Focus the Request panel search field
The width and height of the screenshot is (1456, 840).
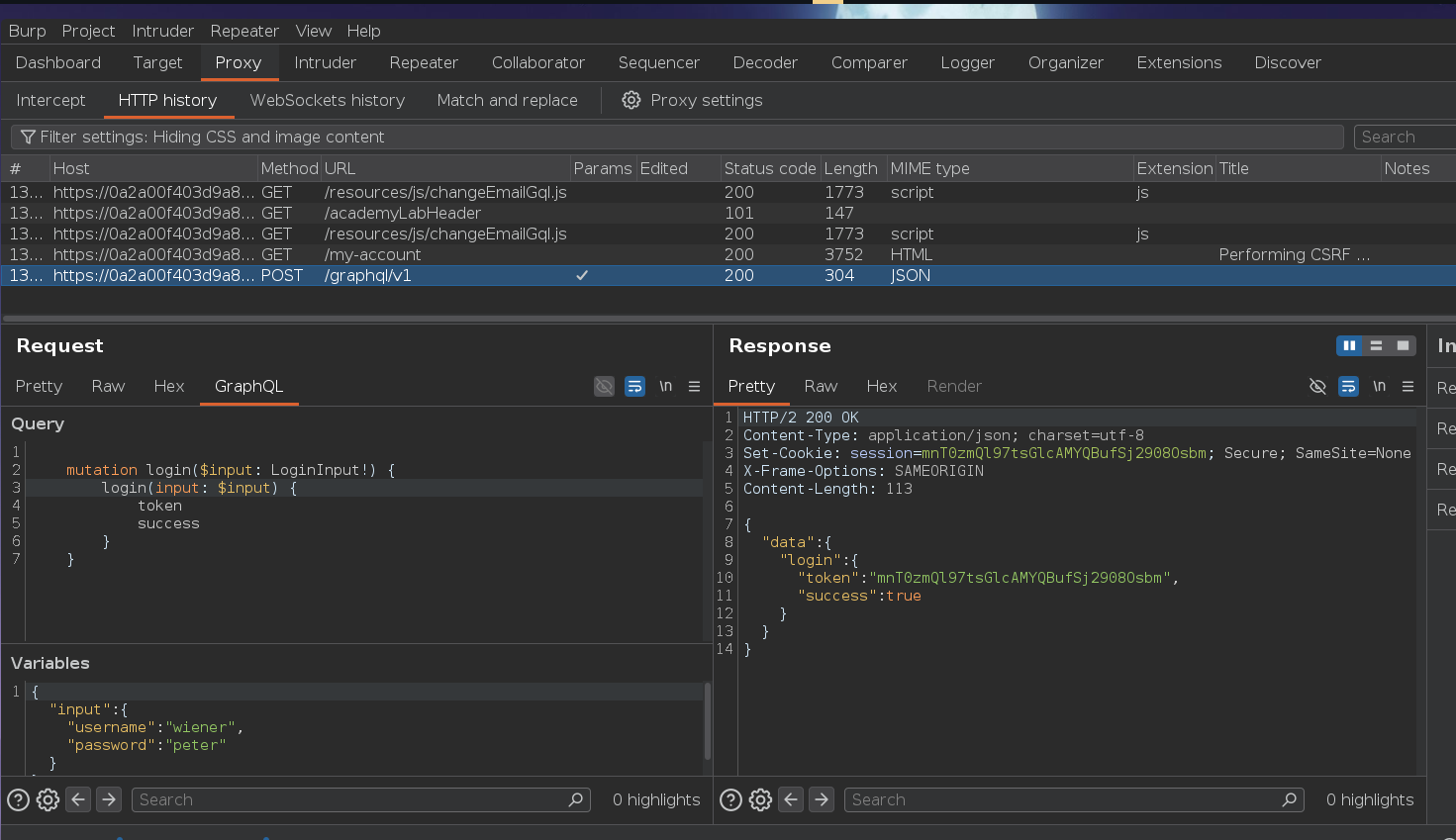(x=361, y=799)
